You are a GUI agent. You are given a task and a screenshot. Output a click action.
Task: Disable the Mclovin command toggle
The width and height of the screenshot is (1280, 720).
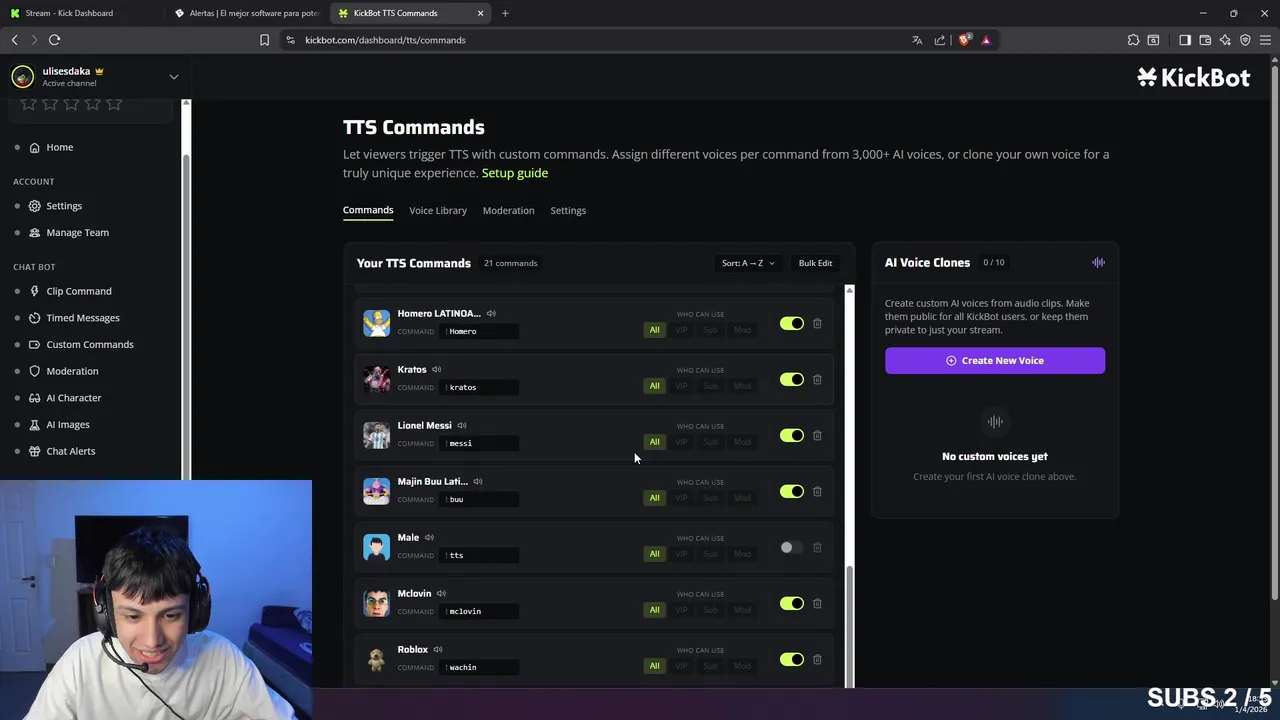[792, 604]
